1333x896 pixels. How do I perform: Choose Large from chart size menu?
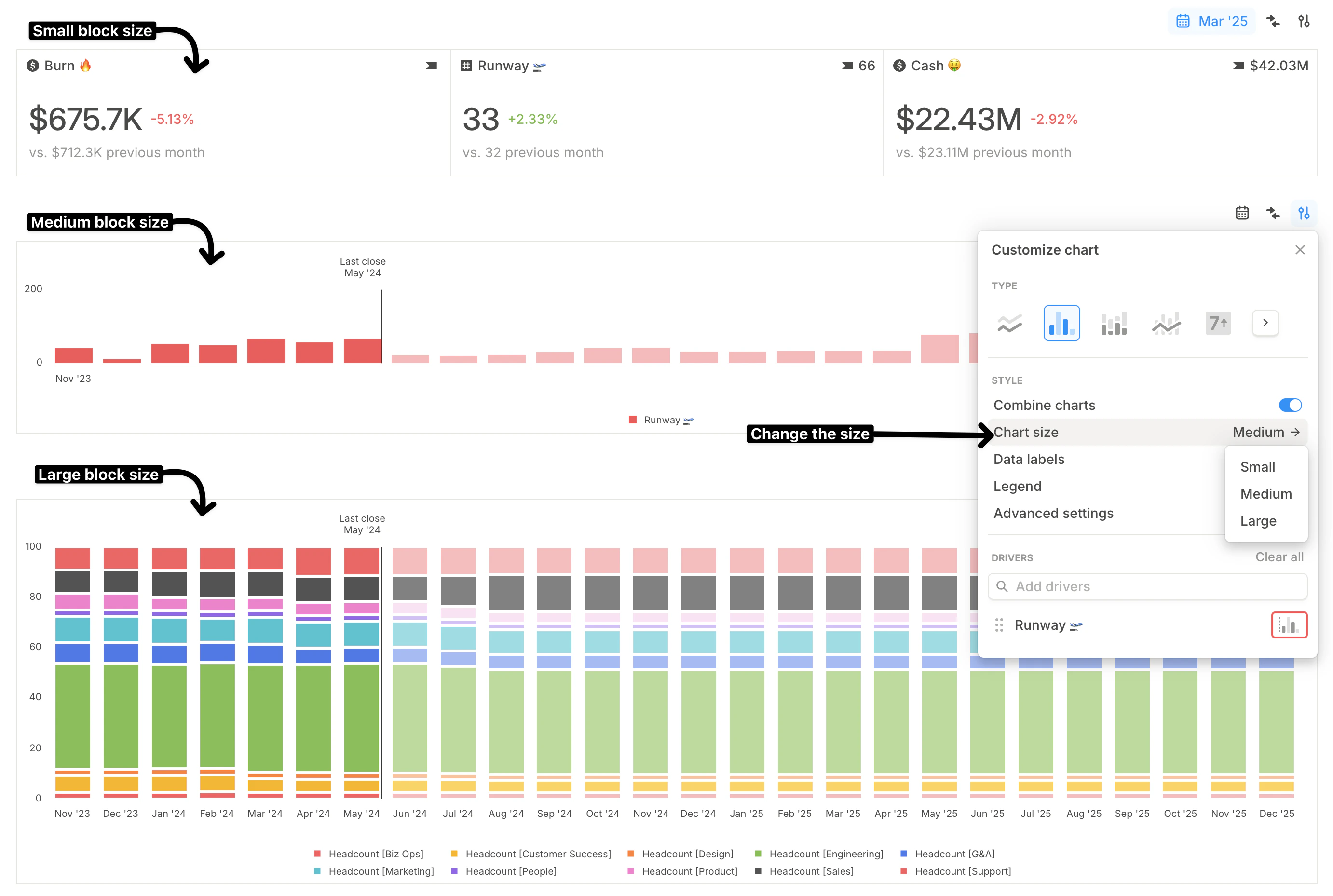click(x=1258, y=521)
